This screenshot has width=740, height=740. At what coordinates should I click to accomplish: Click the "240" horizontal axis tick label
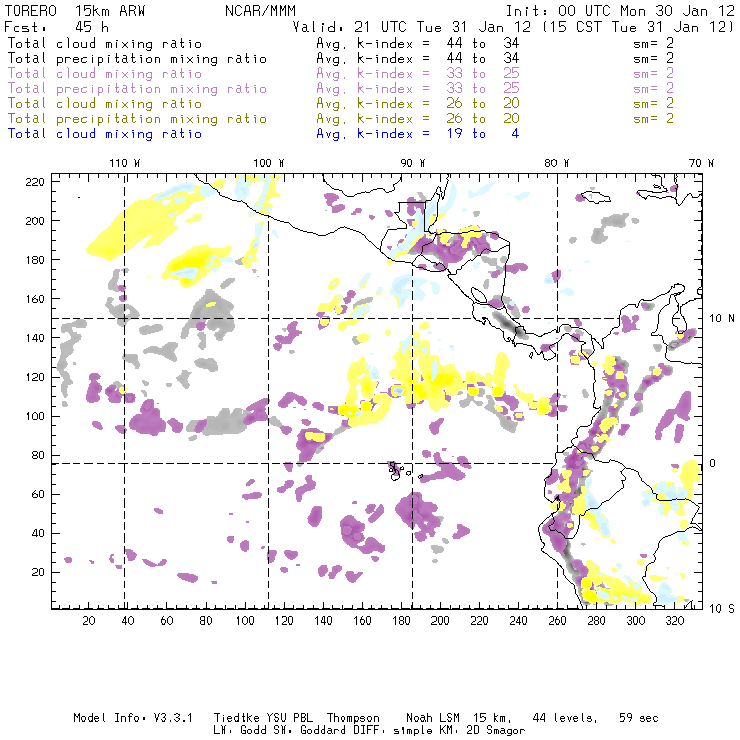518,621
